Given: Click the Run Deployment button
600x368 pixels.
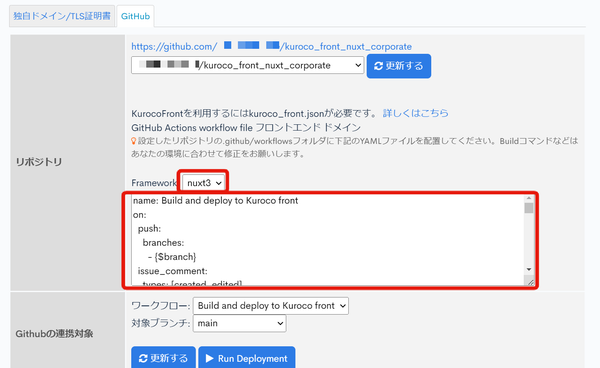Looking at the screenshot, I should [247, 358].
